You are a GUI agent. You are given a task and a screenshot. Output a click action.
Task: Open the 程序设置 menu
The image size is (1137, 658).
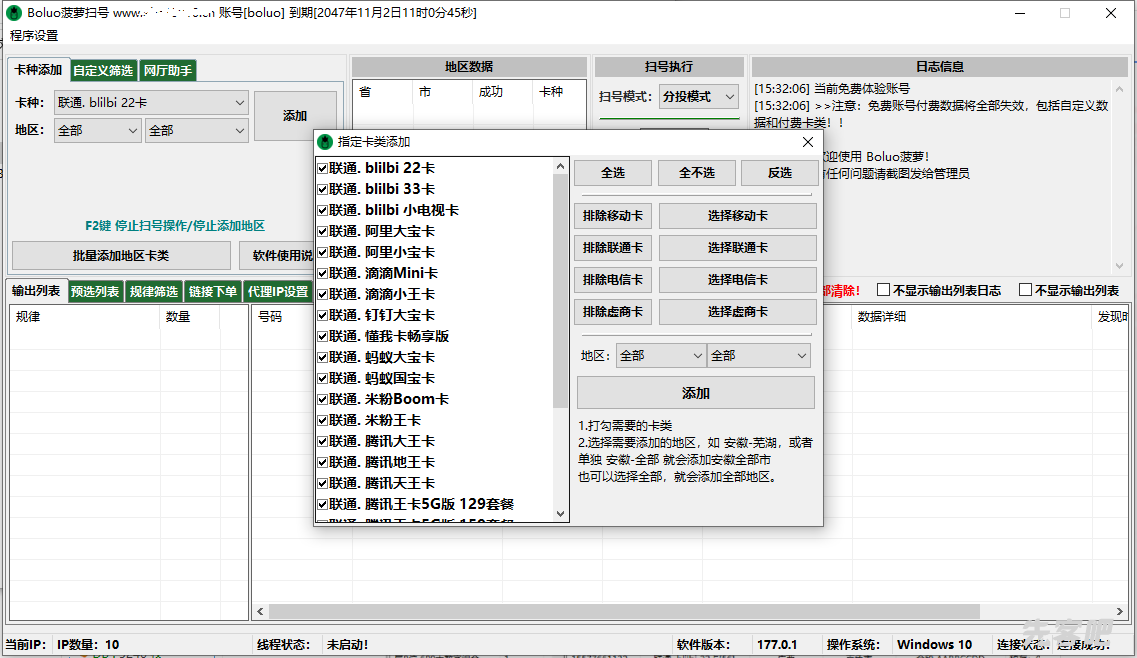coord(34,35)
